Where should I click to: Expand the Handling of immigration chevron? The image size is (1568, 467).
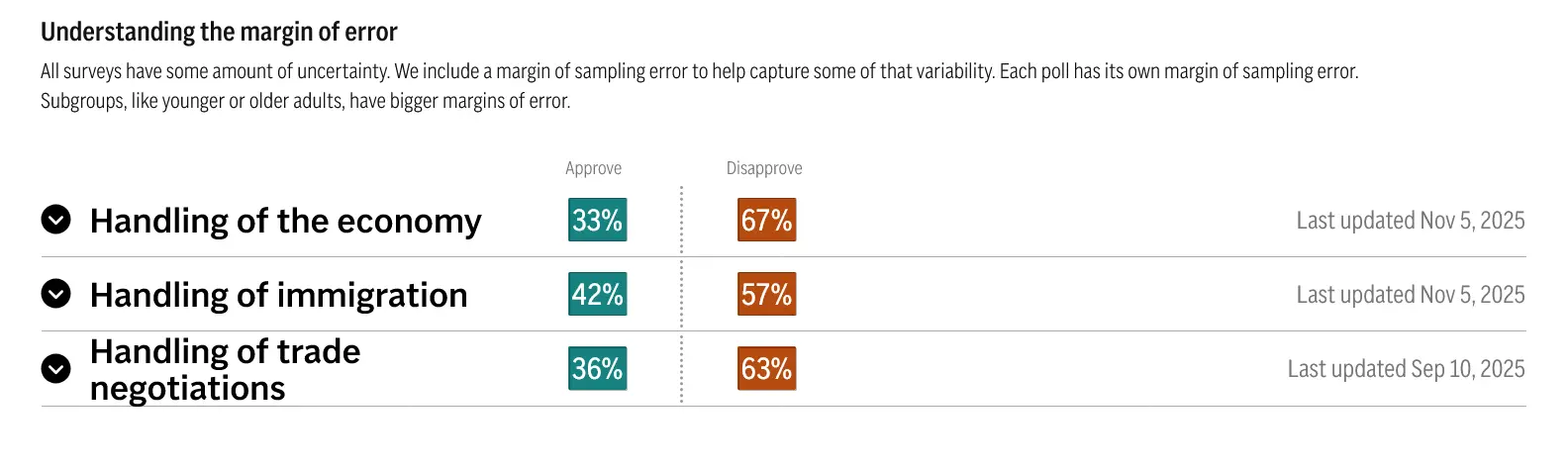coord(56,294)
